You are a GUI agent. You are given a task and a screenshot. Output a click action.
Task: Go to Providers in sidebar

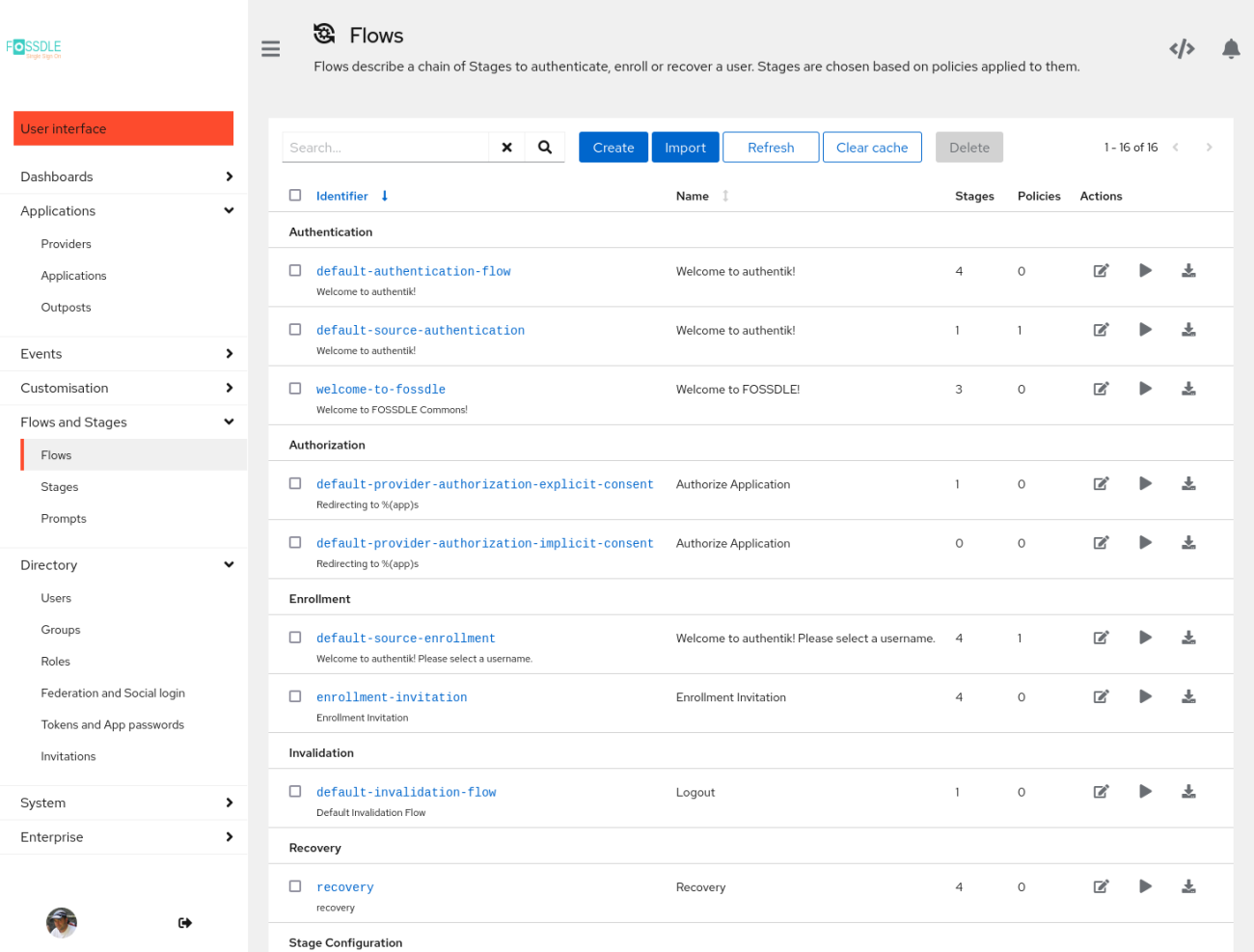click(x=66, y=244)
